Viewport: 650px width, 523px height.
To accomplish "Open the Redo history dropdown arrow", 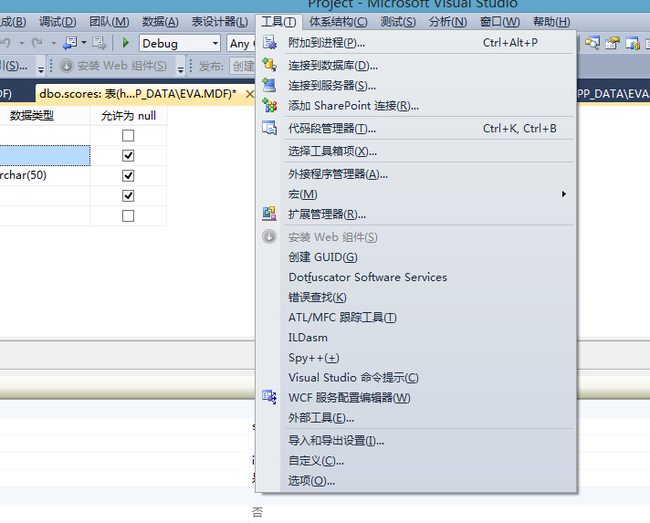I will 53,43.
